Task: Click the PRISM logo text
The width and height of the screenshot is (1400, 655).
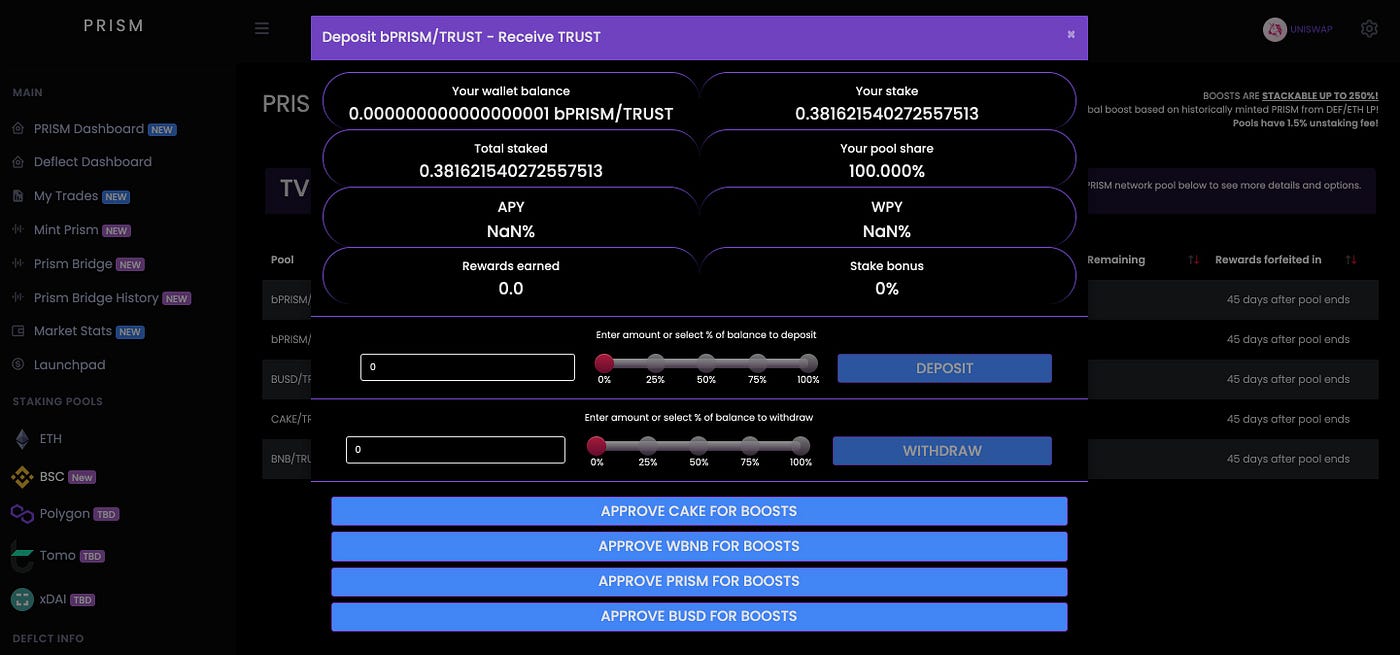Action: (113, 25)
